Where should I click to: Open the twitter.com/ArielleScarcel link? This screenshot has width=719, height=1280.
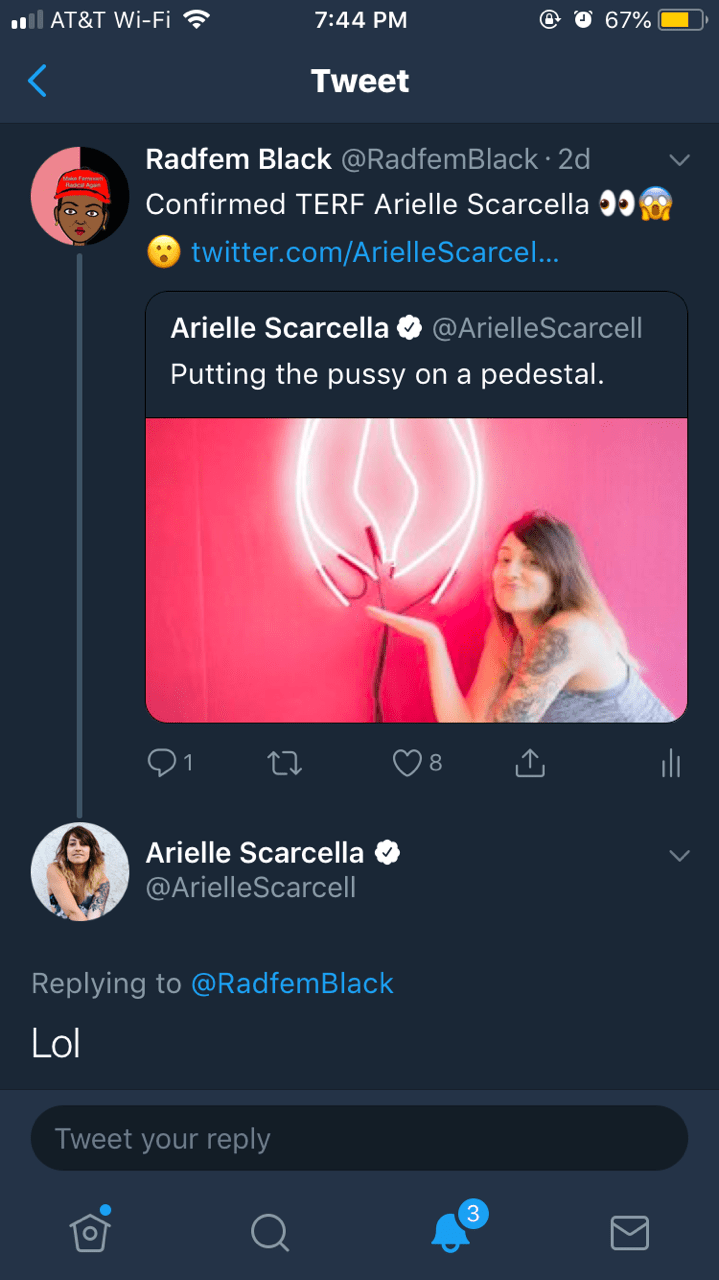(x=375, y=252)
